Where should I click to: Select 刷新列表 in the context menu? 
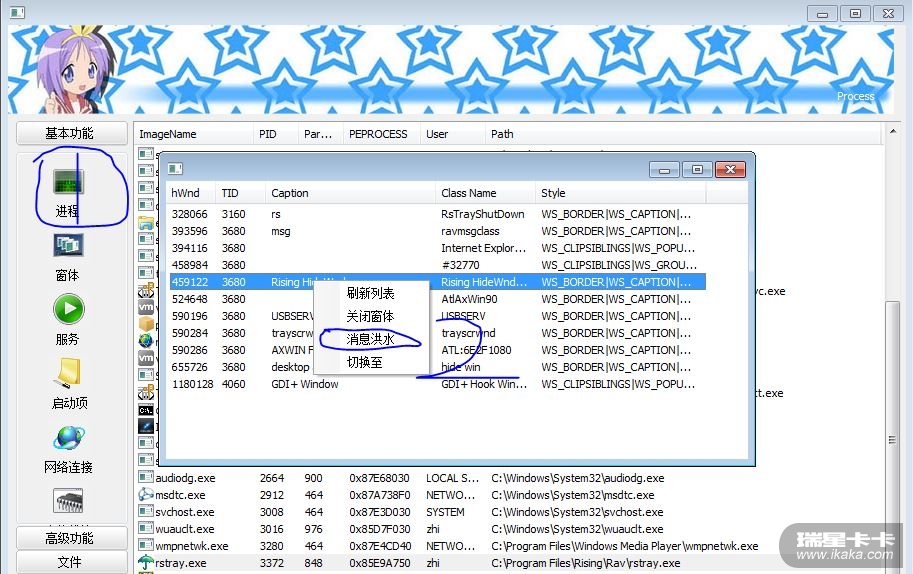coord(370,293)
